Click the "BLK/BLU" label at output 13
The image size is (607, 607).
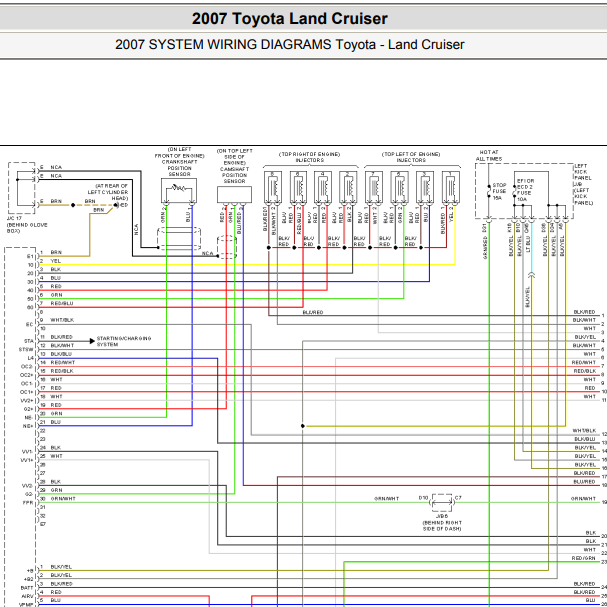[585, 439]
